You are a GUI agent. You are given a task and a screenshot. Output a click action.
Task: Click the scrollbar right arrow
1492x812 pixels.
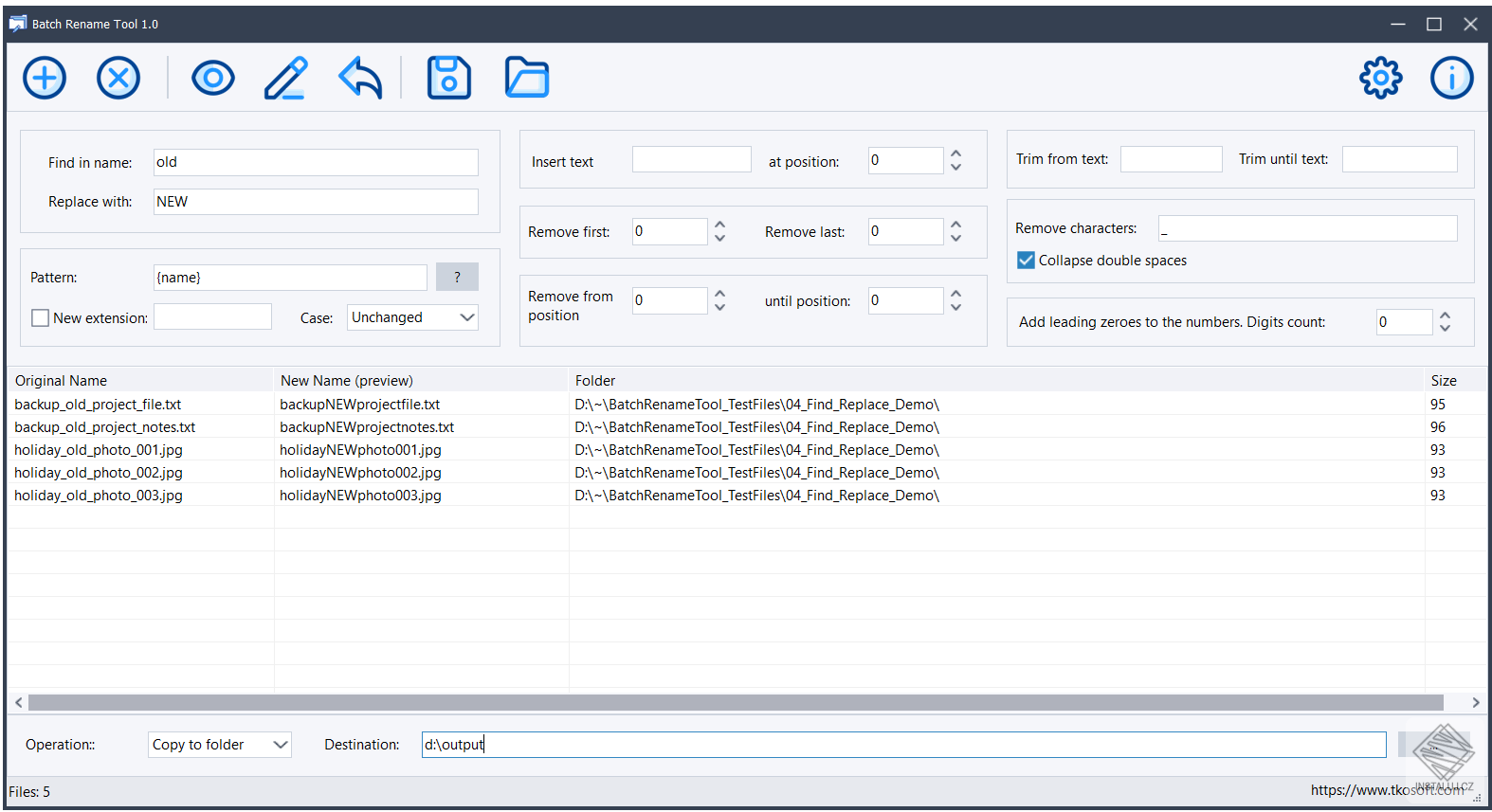1476,703
